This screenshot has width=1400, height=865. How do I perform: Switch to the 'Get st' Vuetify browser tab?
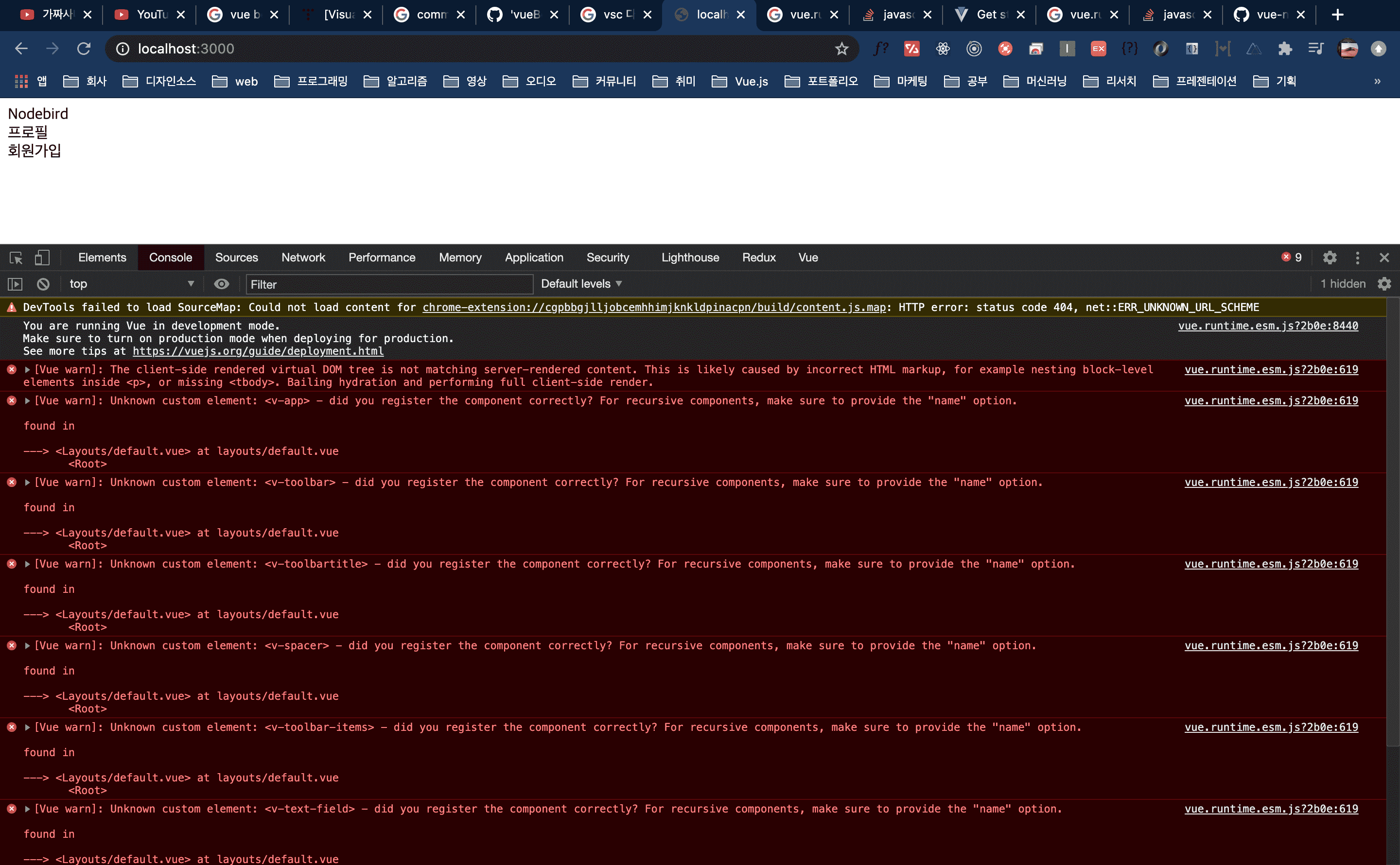(x=990, y=15)
